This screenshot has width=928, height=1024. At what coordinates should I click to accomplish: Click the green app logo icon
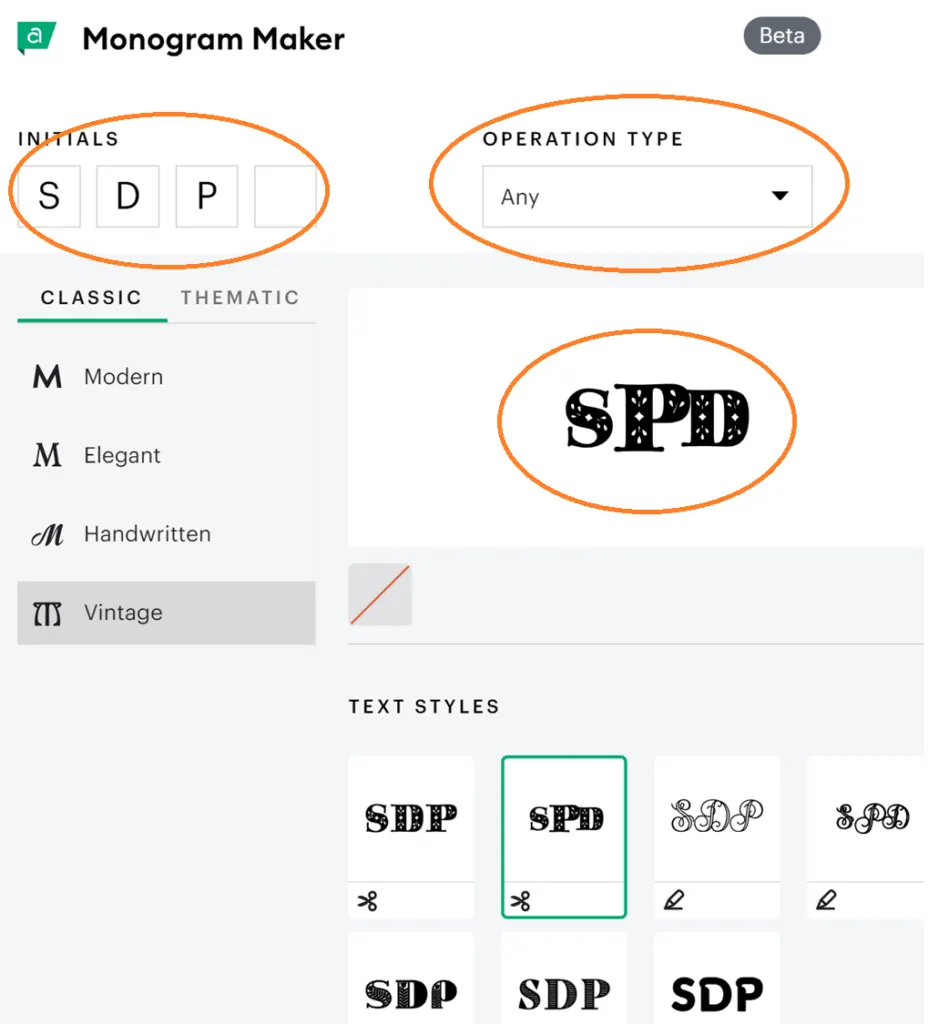coord(37,38)
